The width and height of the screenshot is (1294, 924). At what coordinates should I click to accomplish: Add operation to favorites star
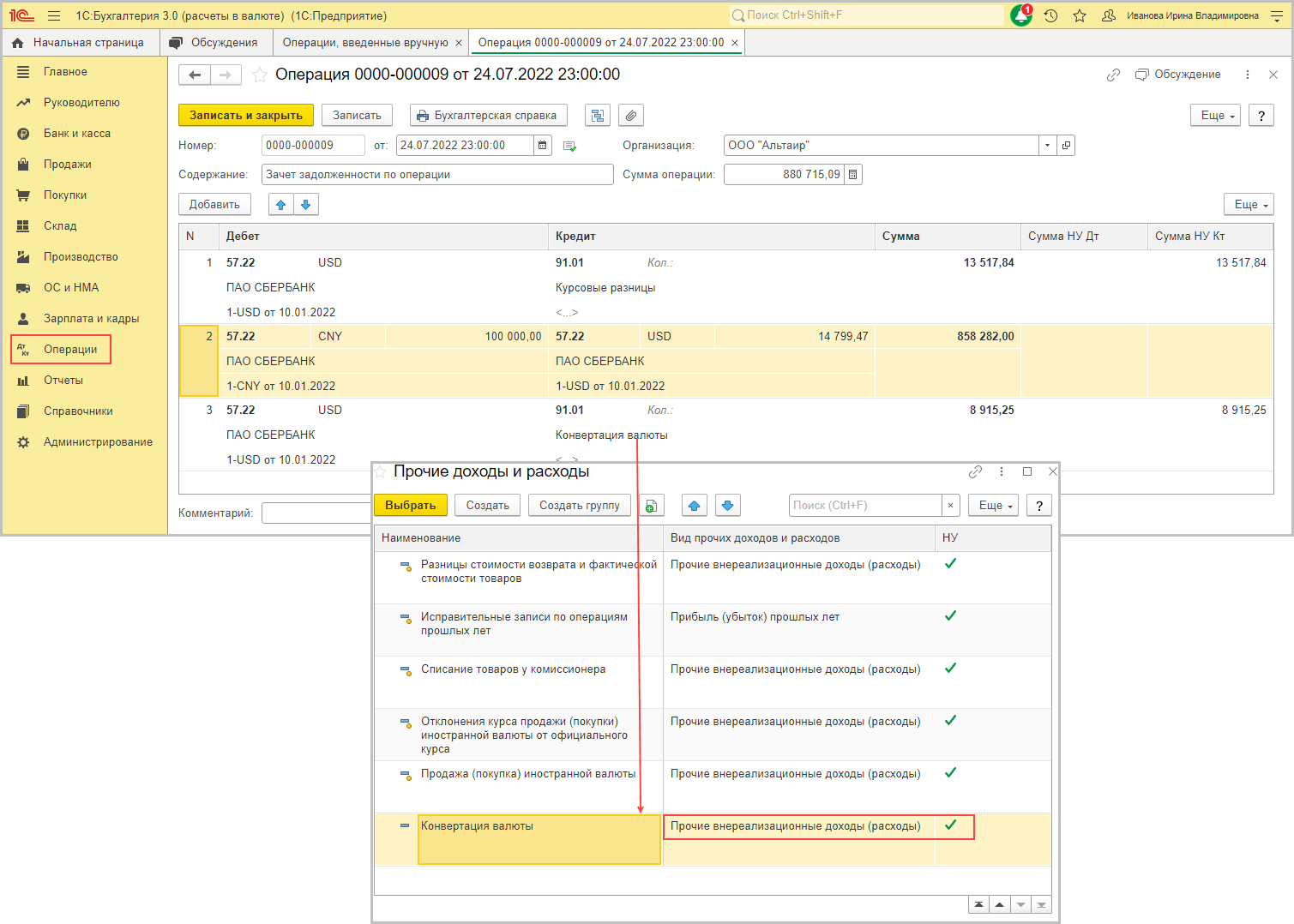pos(260,75)
